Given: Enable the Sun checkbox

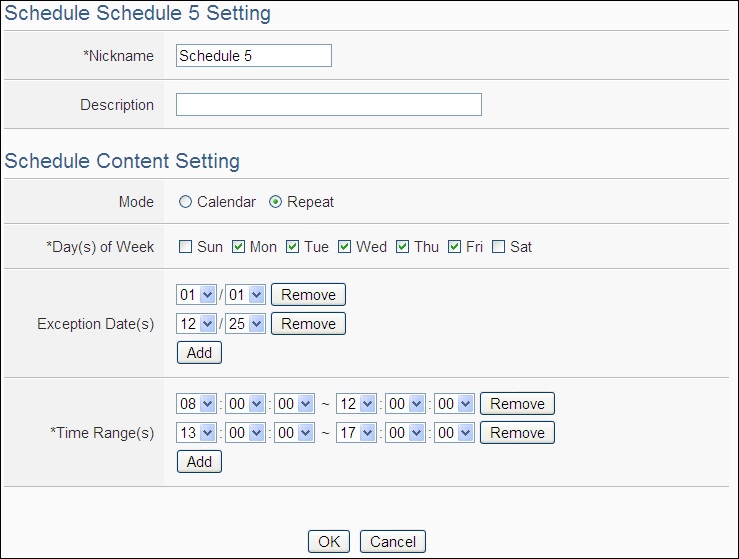Looking at the screenshot, I should coord(186,247).
